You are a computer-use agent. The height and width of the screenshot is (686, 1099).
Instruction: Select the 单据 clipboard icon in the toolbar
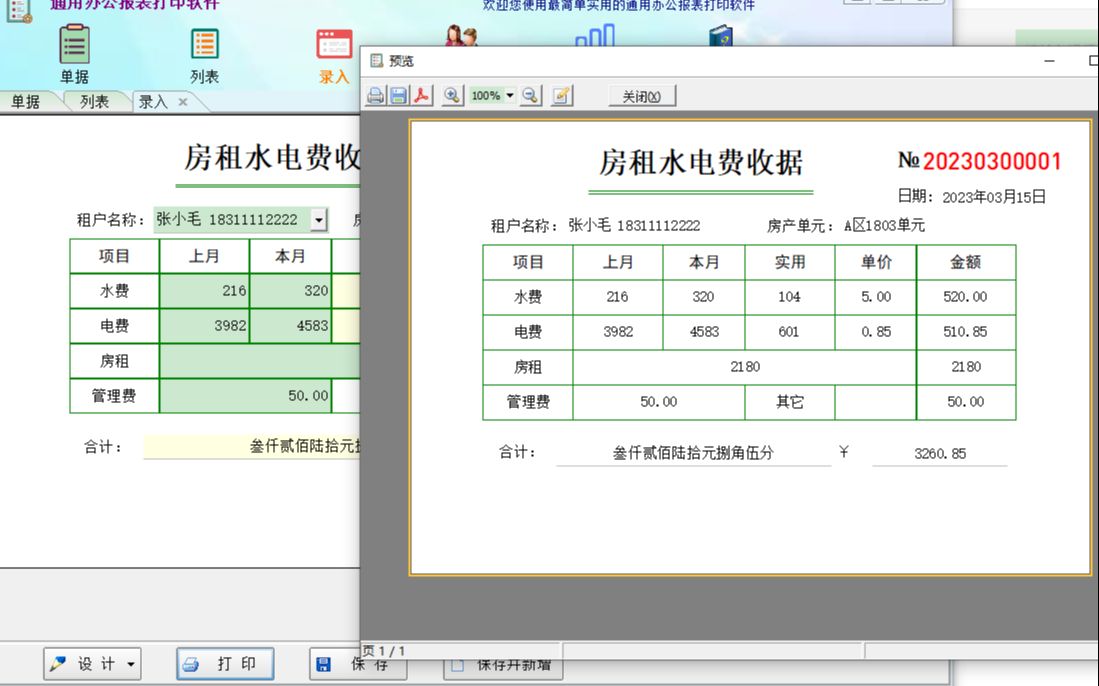[x=73, y=45]
